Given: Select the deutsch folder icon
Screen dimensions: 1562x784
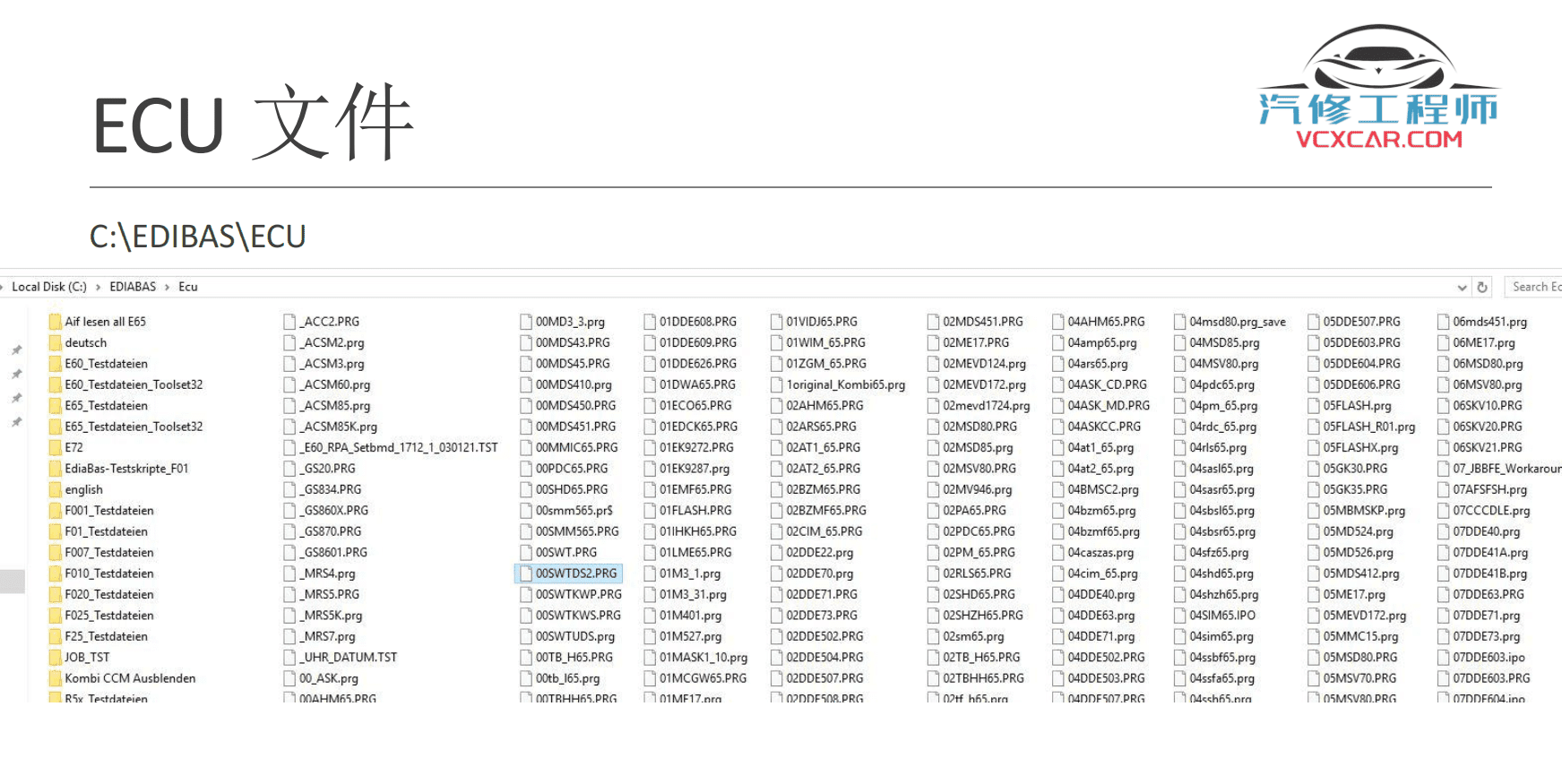Looking at the screenshot, I should tap(55, 343).
